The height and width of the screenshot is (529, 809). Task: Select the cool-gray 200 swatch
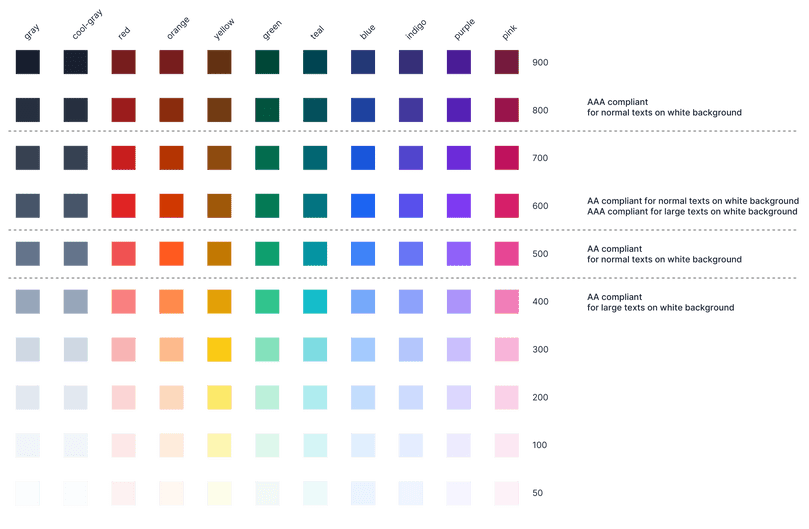click(76, 397)
